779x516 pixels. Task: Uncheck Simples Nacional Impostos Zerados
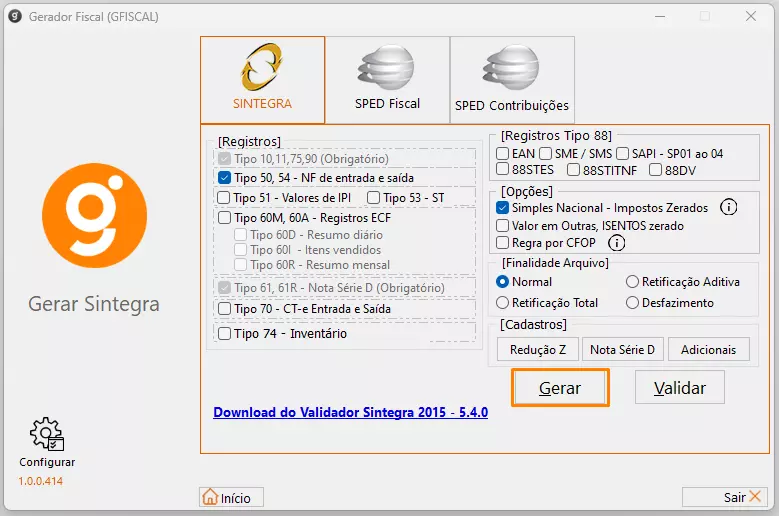pyautogui.click(x=502, y=208)
